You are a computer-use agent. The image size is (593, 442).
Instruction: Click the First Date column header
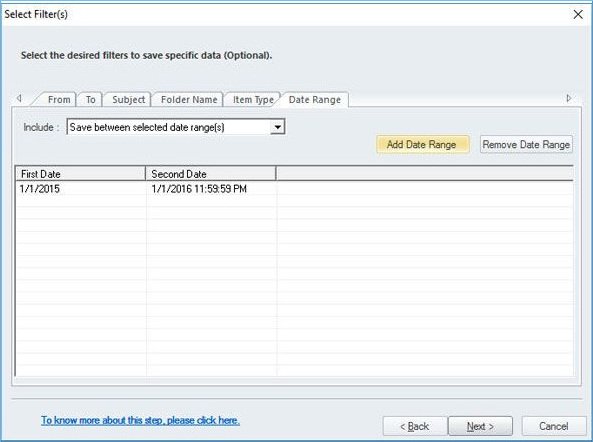coord(80,174)
